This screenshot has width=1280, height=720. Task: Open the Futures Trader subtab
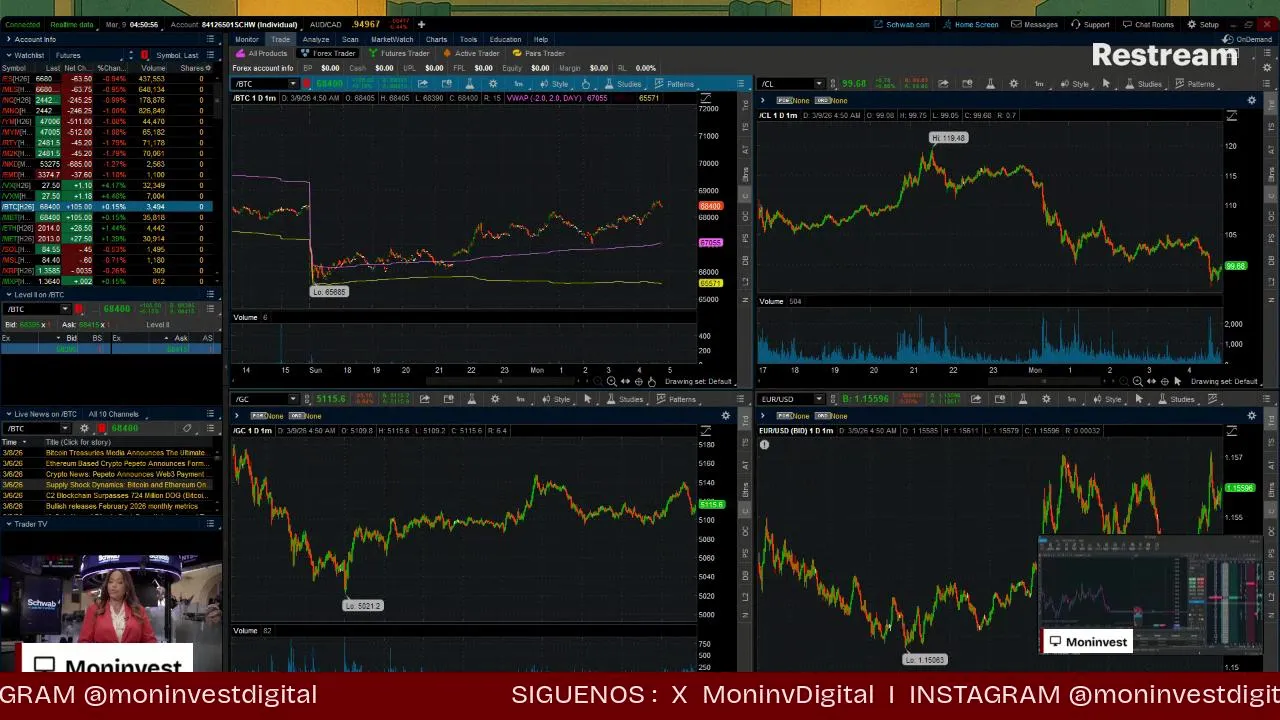tap(400, 53)
